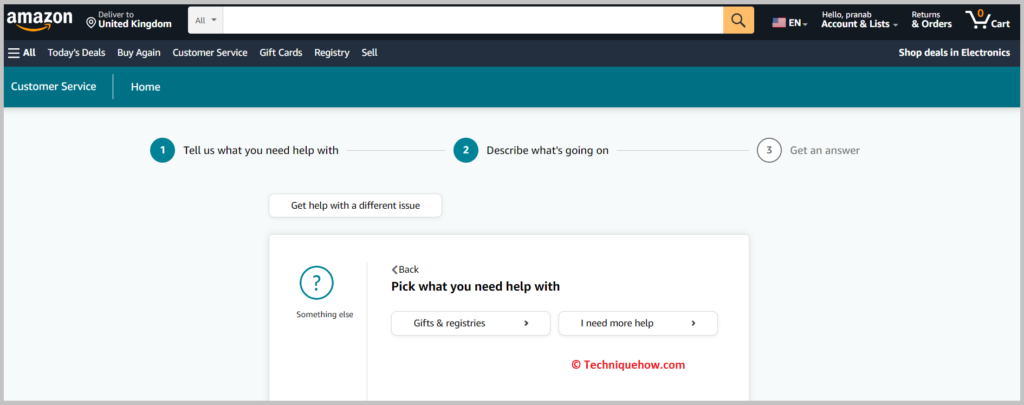Screen dimensions: 1024x405
Task: Open Registry in the navigation bar
Action: 332,53
